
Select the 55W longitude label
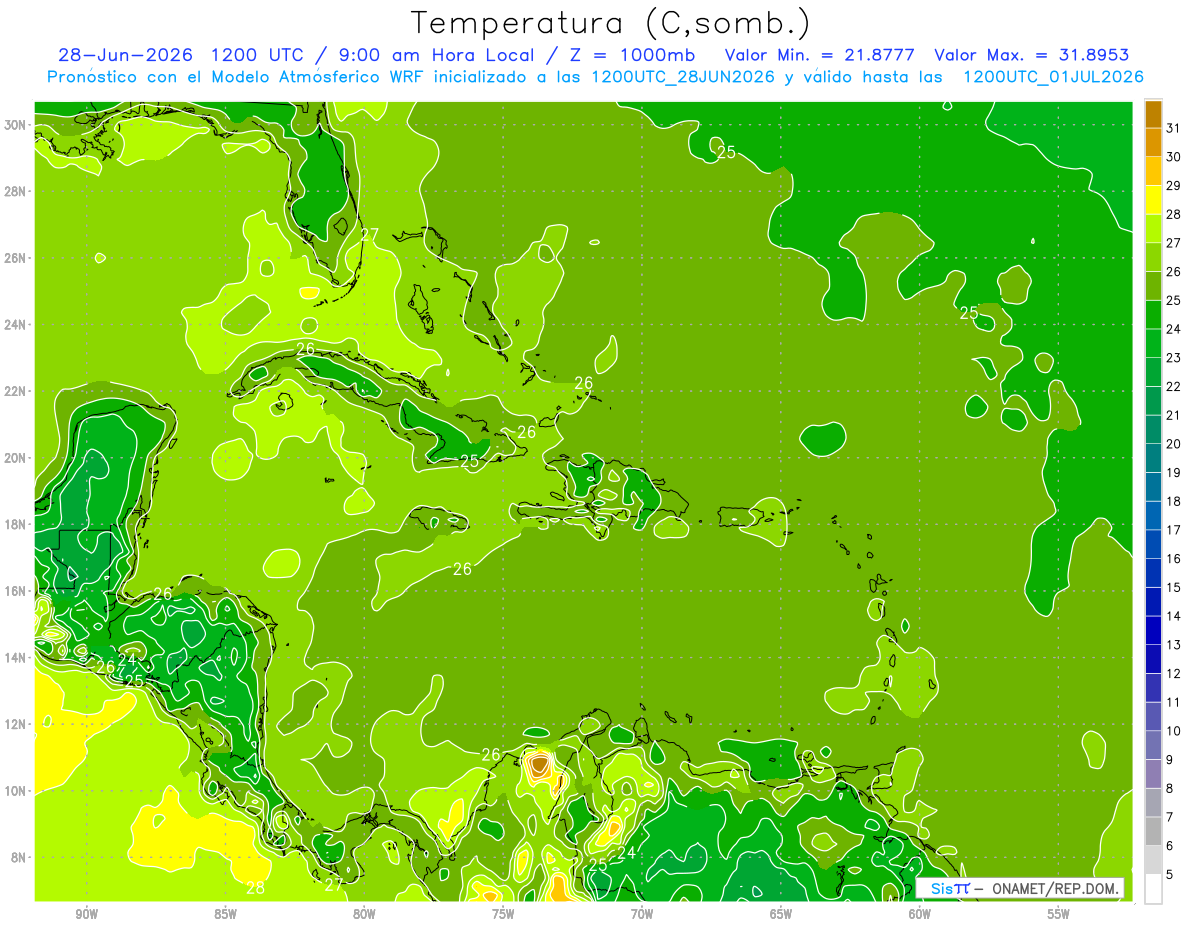(1058, 914)
